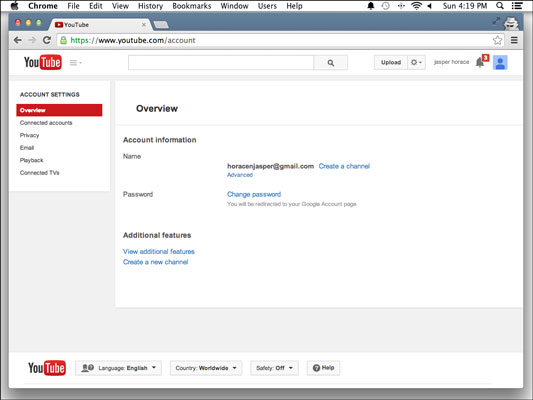Click the volume speaker icon in menu bar
Image resolution: width=533 pixels, height=400 pixels.
(x=430, y=6)
